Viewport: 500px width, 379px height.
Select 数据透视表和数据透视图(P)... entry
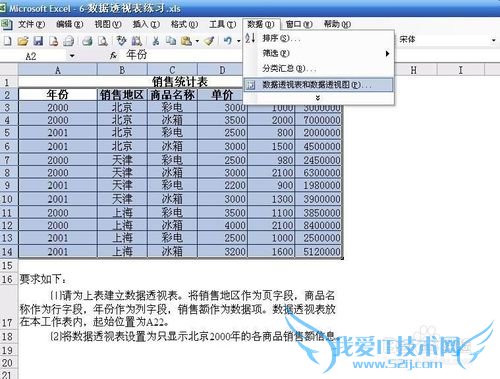pyautogui.click(x=319, y=85)
